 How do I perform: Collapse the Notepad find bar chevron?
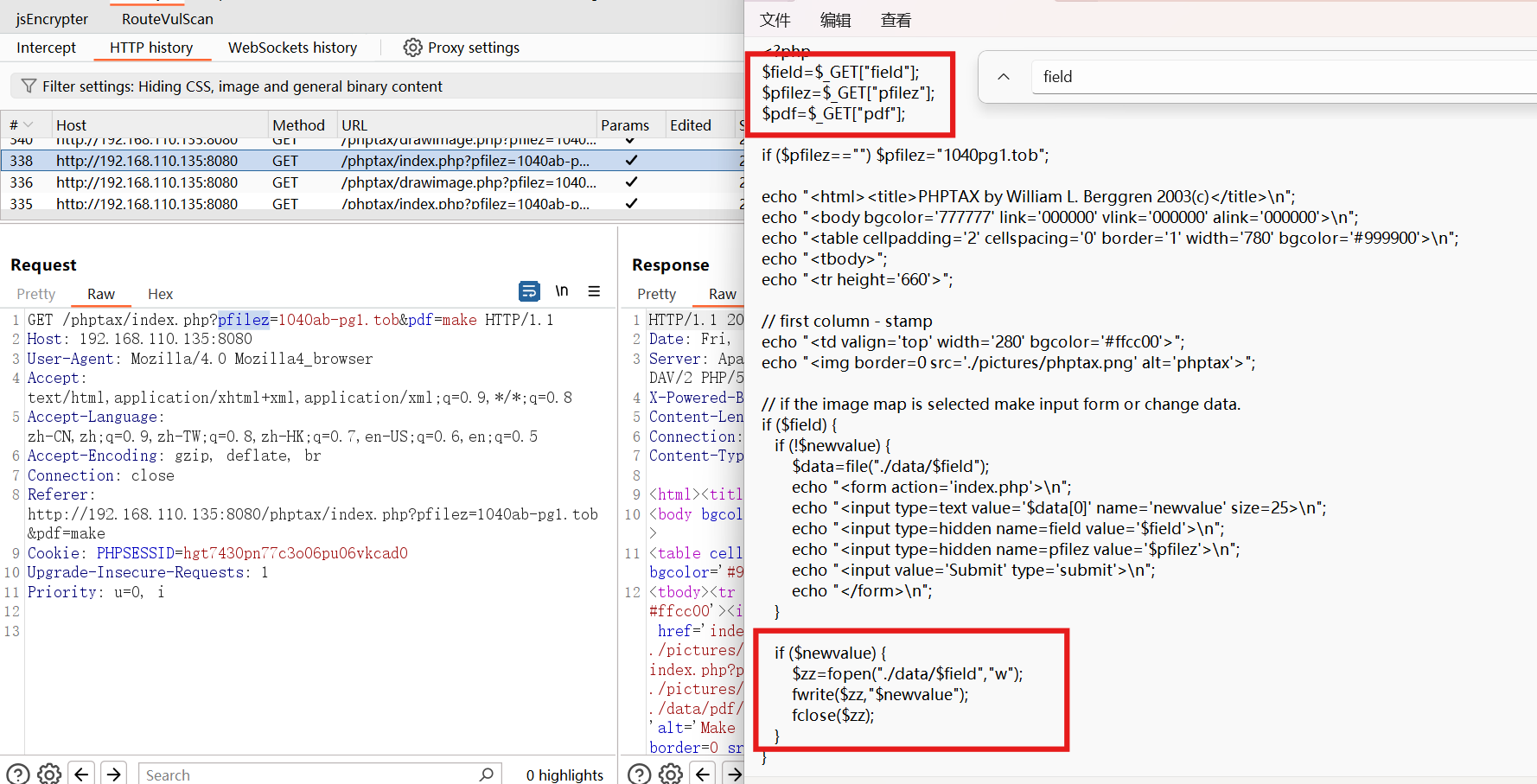click(1004, 77)
